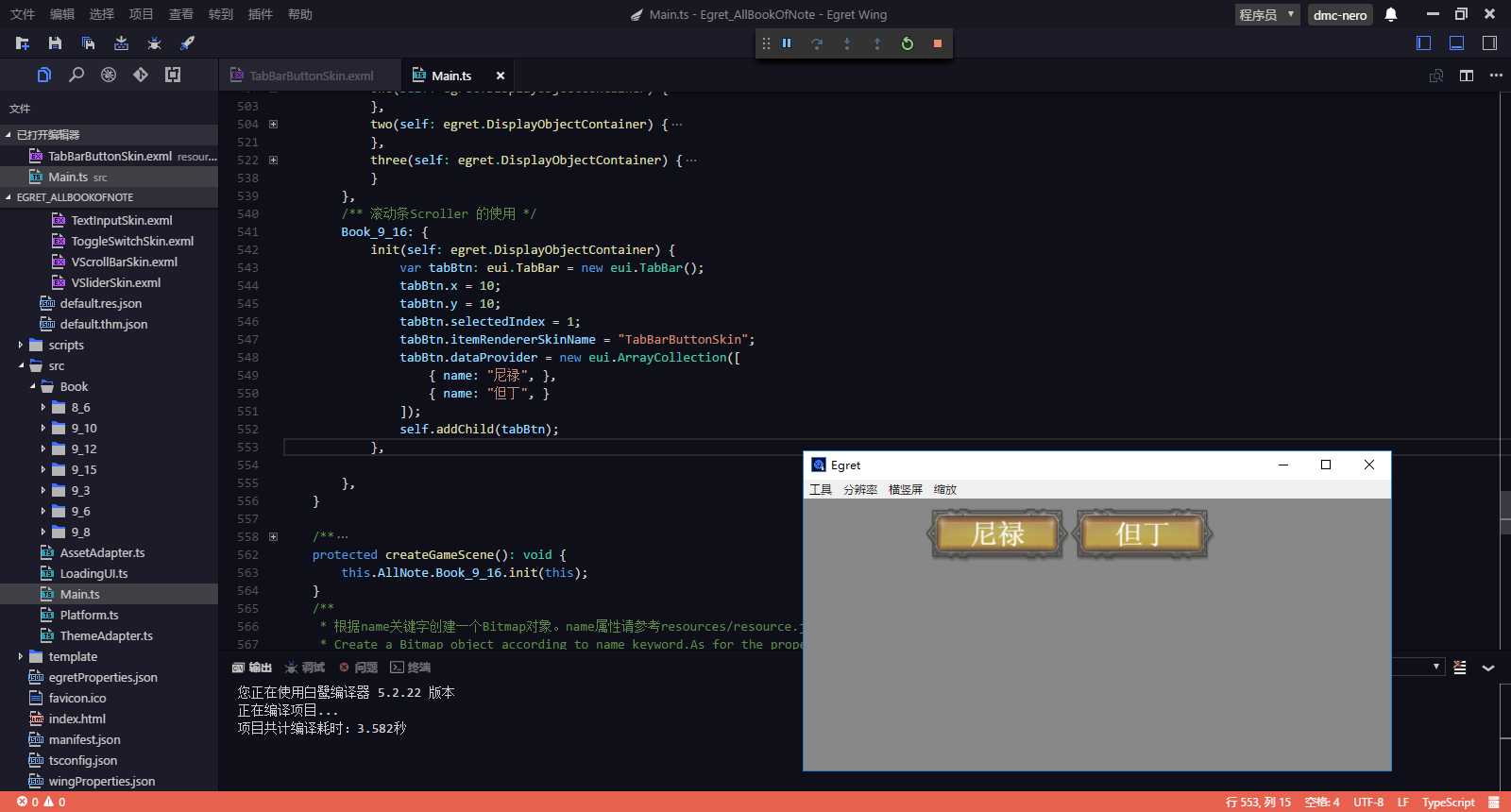Unfold comment at line 558

click(273, 537)
